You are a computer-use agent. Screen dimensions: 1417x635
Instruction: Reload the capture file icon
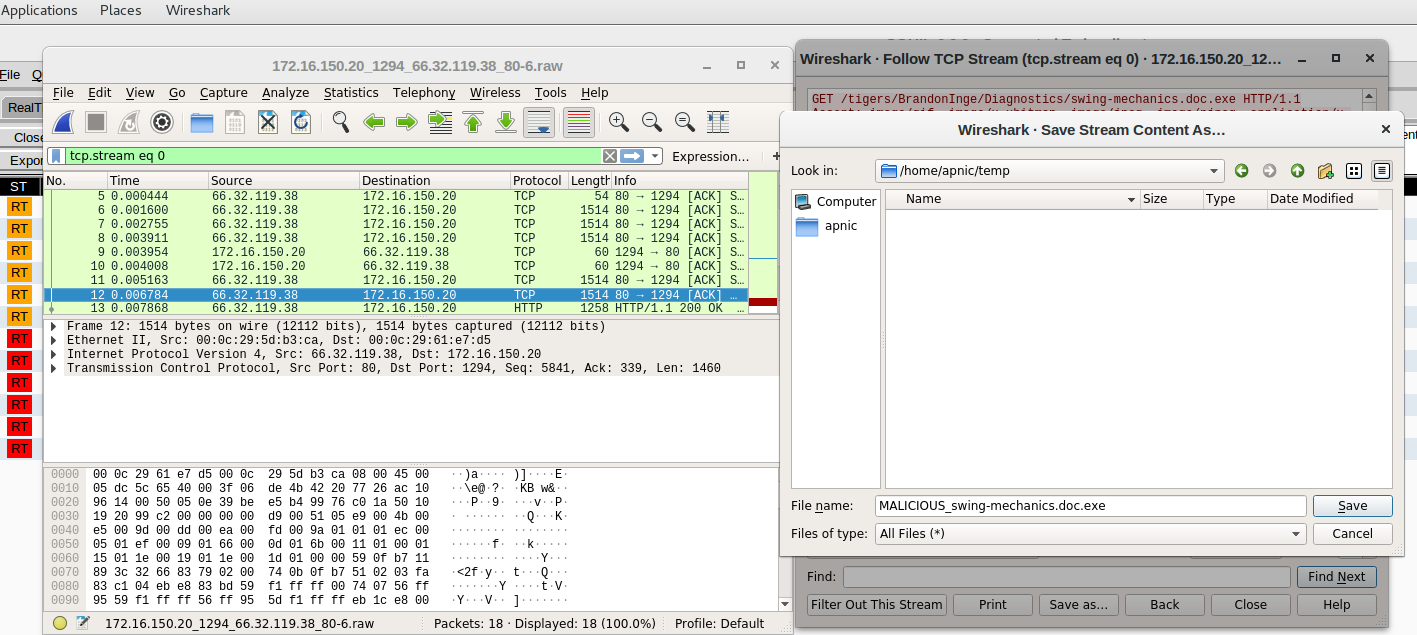pyautogui.click(x=301, y=122)
